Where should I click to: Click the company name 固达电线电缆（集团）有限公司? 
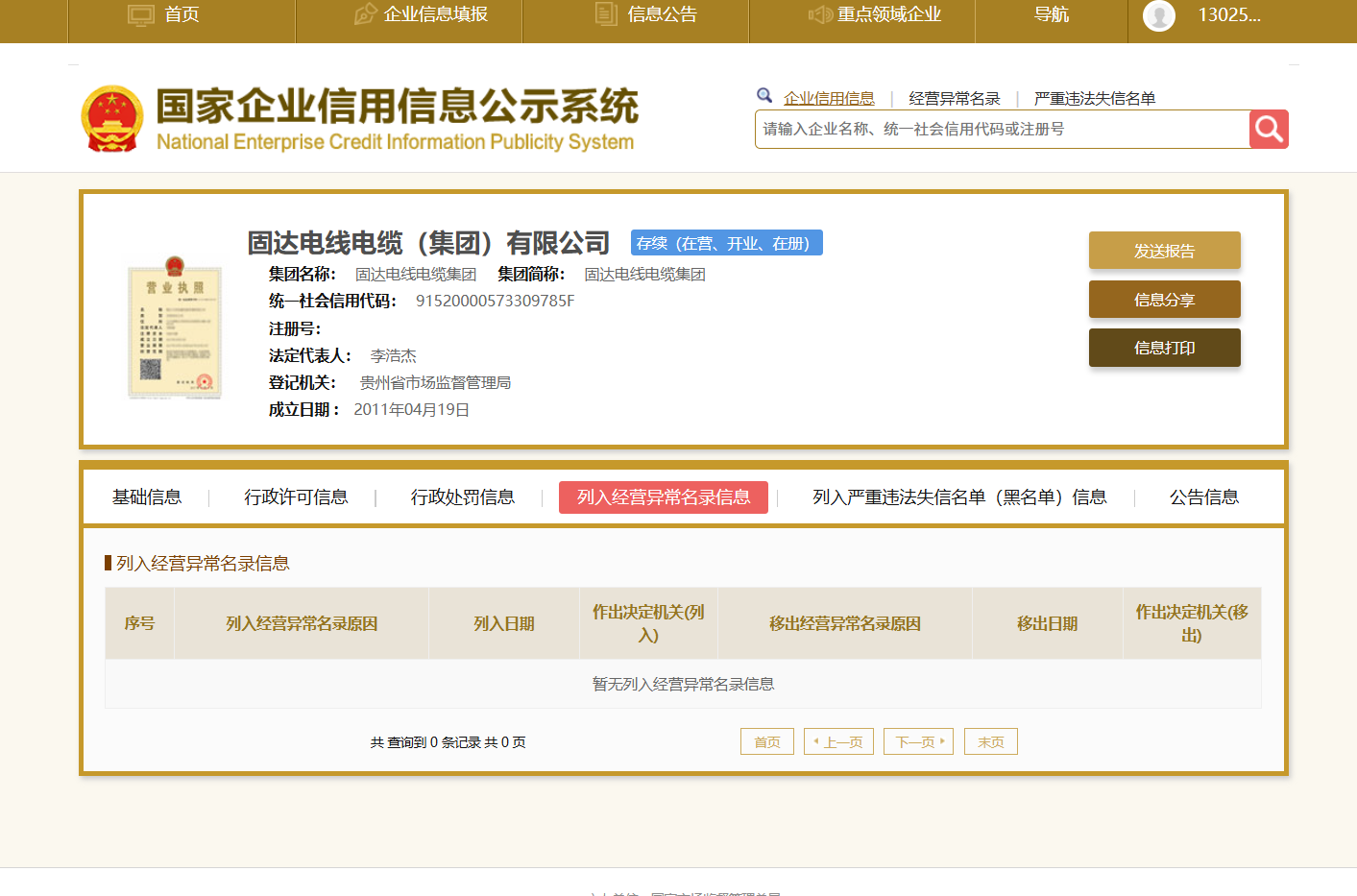pyautogui.click(x=428, y=243)
